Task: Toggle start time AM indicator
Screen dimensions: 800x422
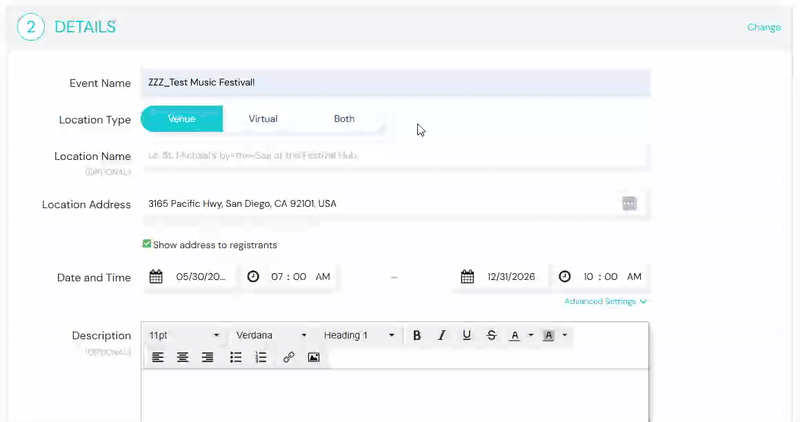Action: [322, 277]
